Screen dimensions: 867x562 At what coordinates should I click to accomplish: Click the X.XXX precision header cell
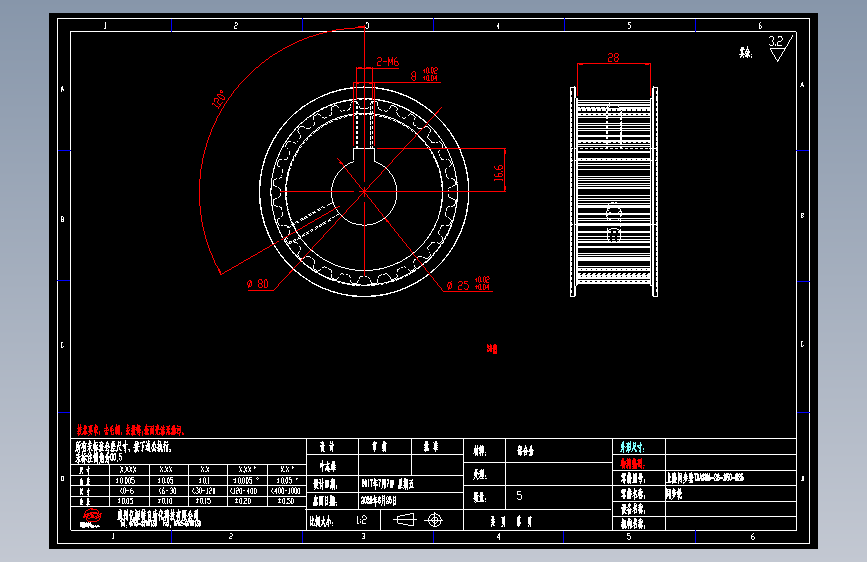tap(128, 470)
